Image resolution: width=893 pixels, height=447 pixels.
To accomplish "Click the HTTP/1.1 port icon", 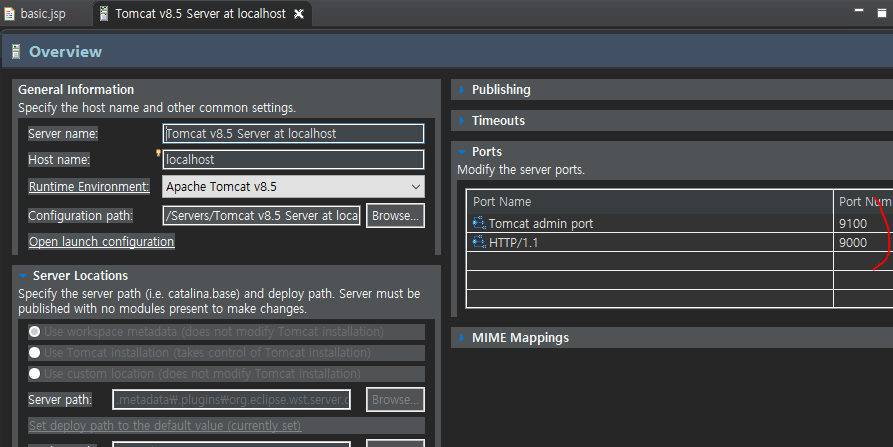I will 479,242.
